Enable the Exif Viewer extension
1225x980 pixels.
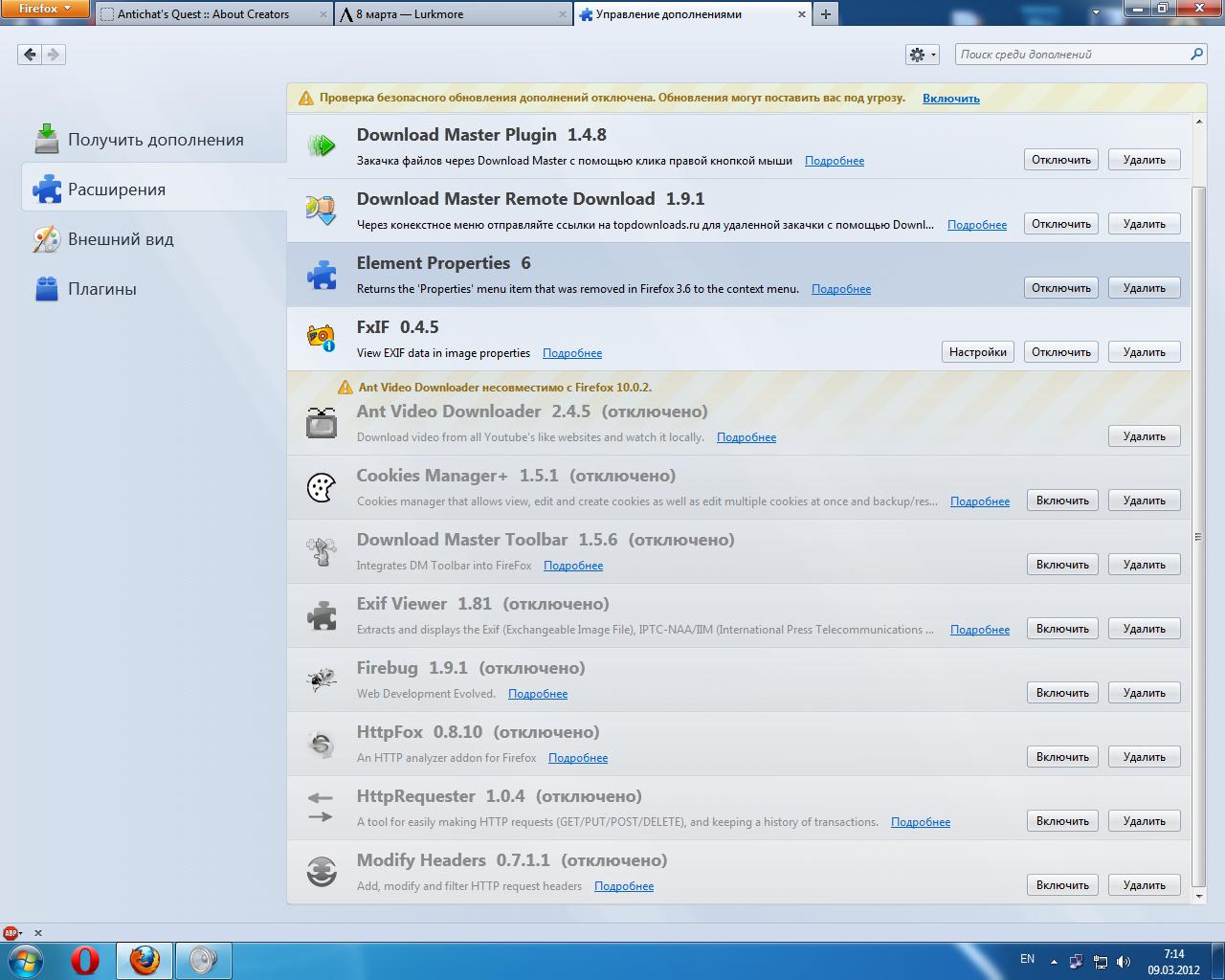pyautogui.click(x=1062, y=629)
